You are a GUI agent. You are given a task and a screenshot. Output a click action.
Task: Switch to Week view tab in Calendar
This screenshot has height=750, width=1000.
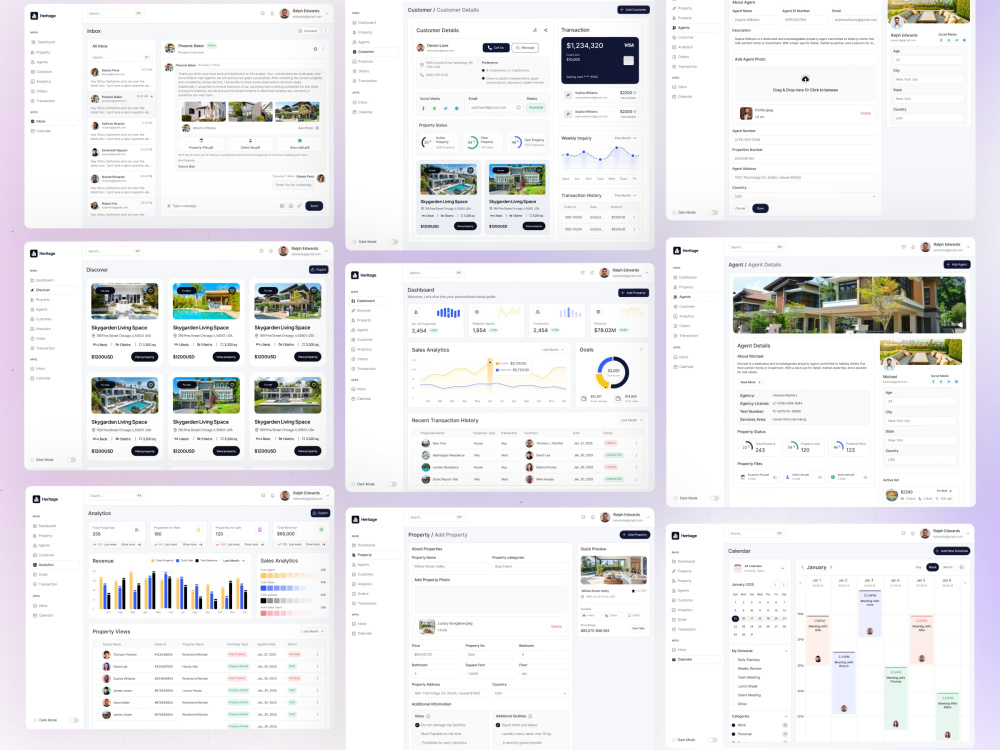(932, 567)
